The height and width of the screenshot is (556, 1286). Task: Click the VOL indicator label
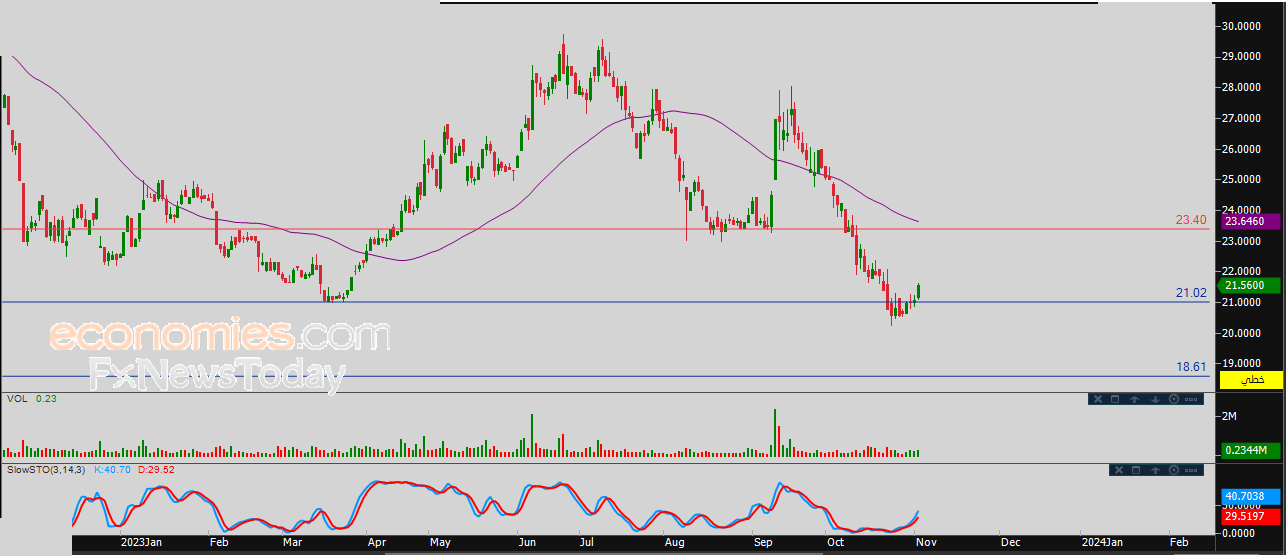point(16,399)
